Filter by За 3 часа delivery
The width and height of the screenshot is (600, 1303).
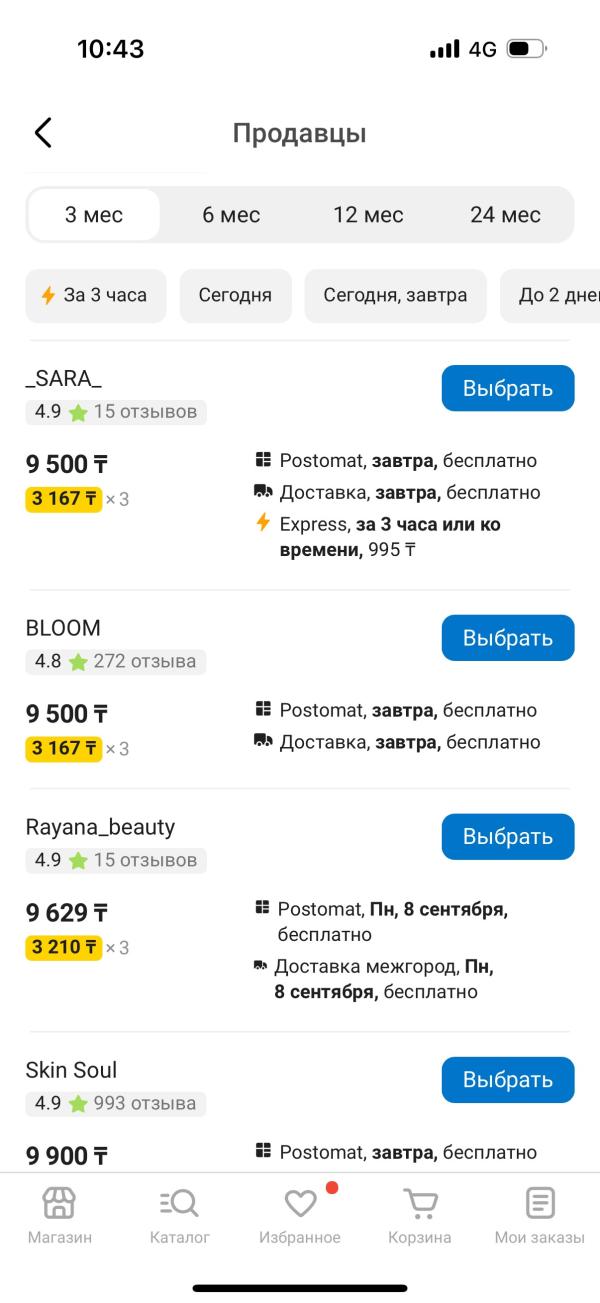(96, 296)
